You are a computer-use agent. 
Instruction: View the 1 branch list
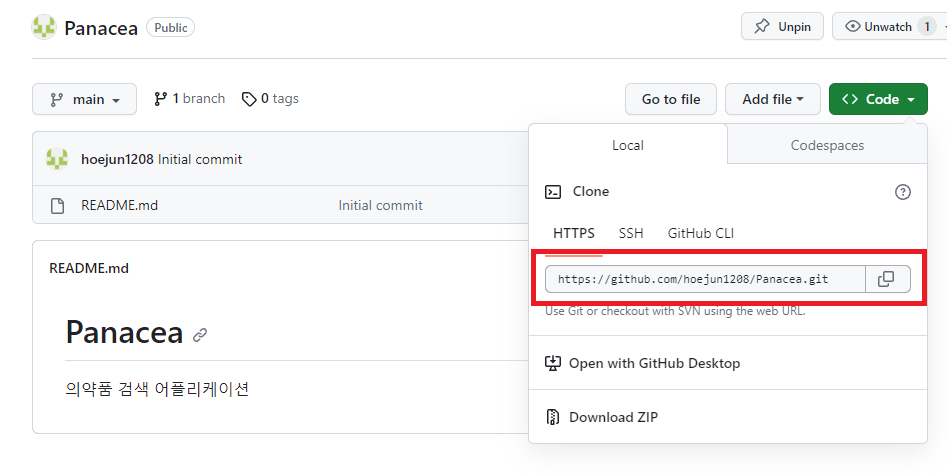[x=190, y=99]
